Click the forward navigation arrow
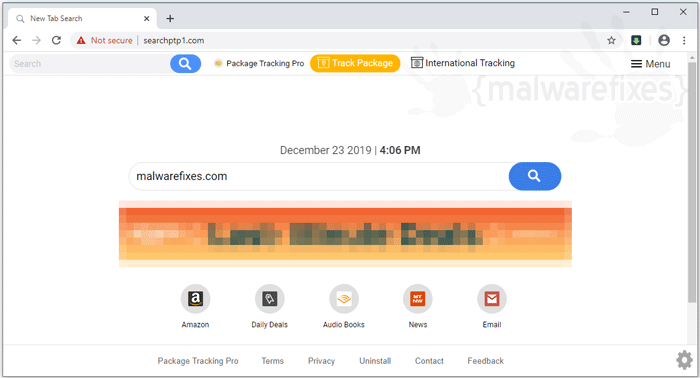Viewport: 700px width, 378px height. pos(37,41)
